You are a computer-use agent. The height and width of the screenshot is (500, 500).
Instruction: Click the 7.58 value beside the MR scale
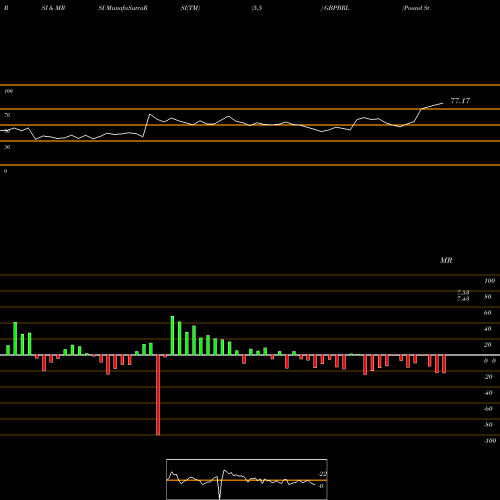tap(463, 293)
